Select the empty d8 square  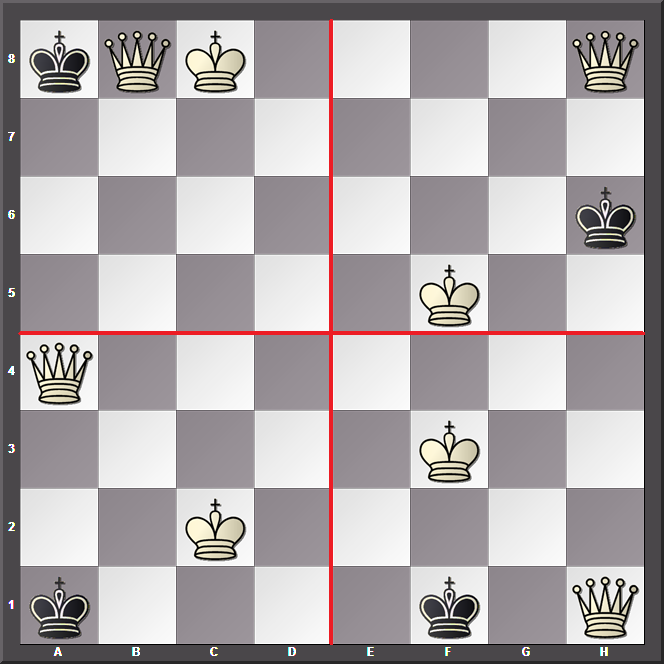pyautogui.click(x=293, y=60)
